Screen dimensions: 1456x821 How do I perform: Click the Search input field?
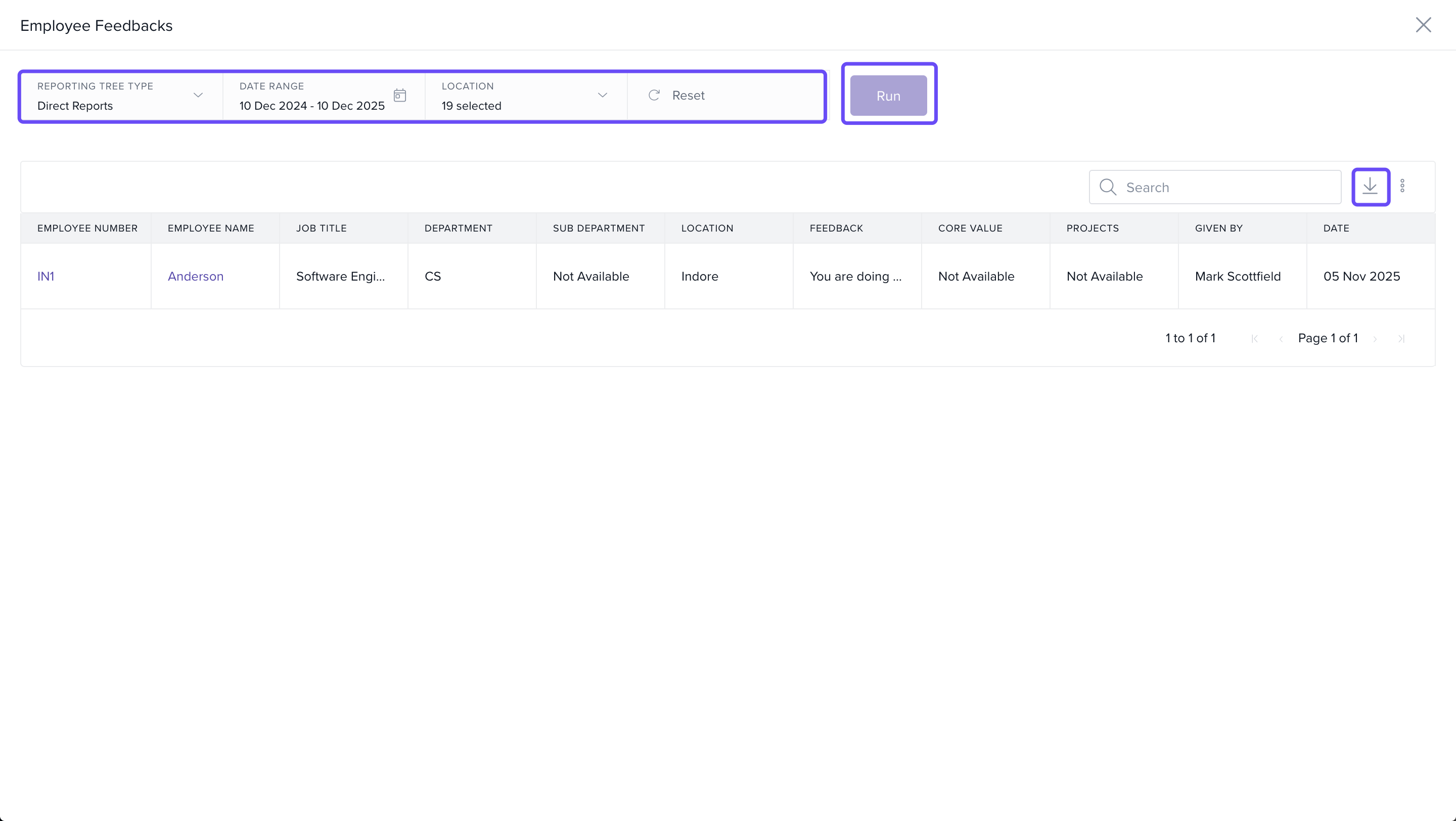click(1226, 187)
